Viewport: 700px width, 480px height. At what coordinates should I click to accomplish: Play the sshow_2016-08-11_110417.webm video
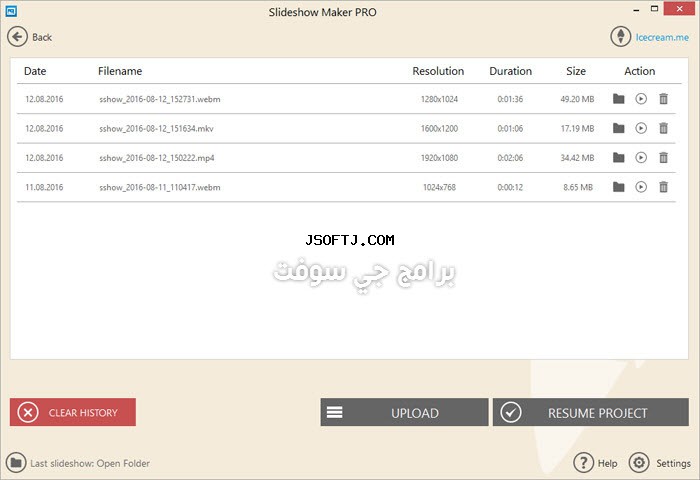[x=641, y=187]
